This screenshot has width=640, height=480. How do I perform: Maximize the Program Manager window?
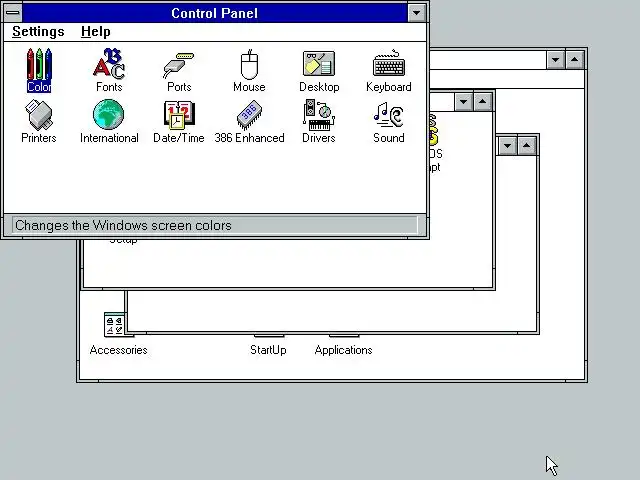(575, 60)
